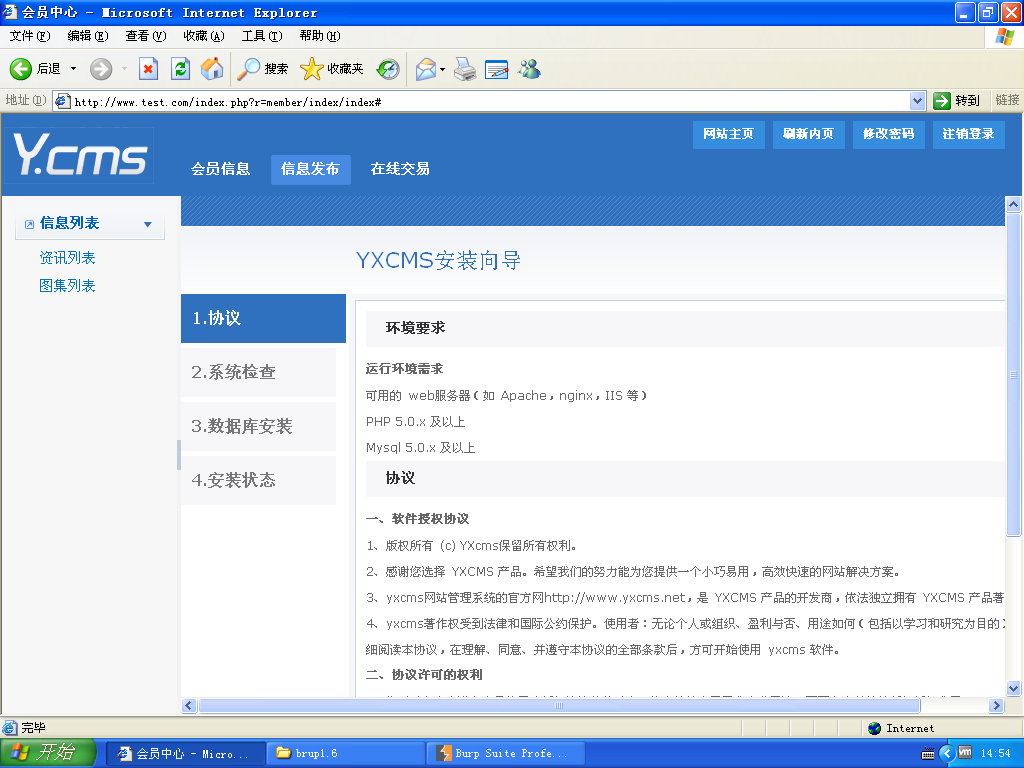Viewport: 1024px width, 768px height.
Task: Switch to the 在线交易 tab
Action: [x=400, y=169]
